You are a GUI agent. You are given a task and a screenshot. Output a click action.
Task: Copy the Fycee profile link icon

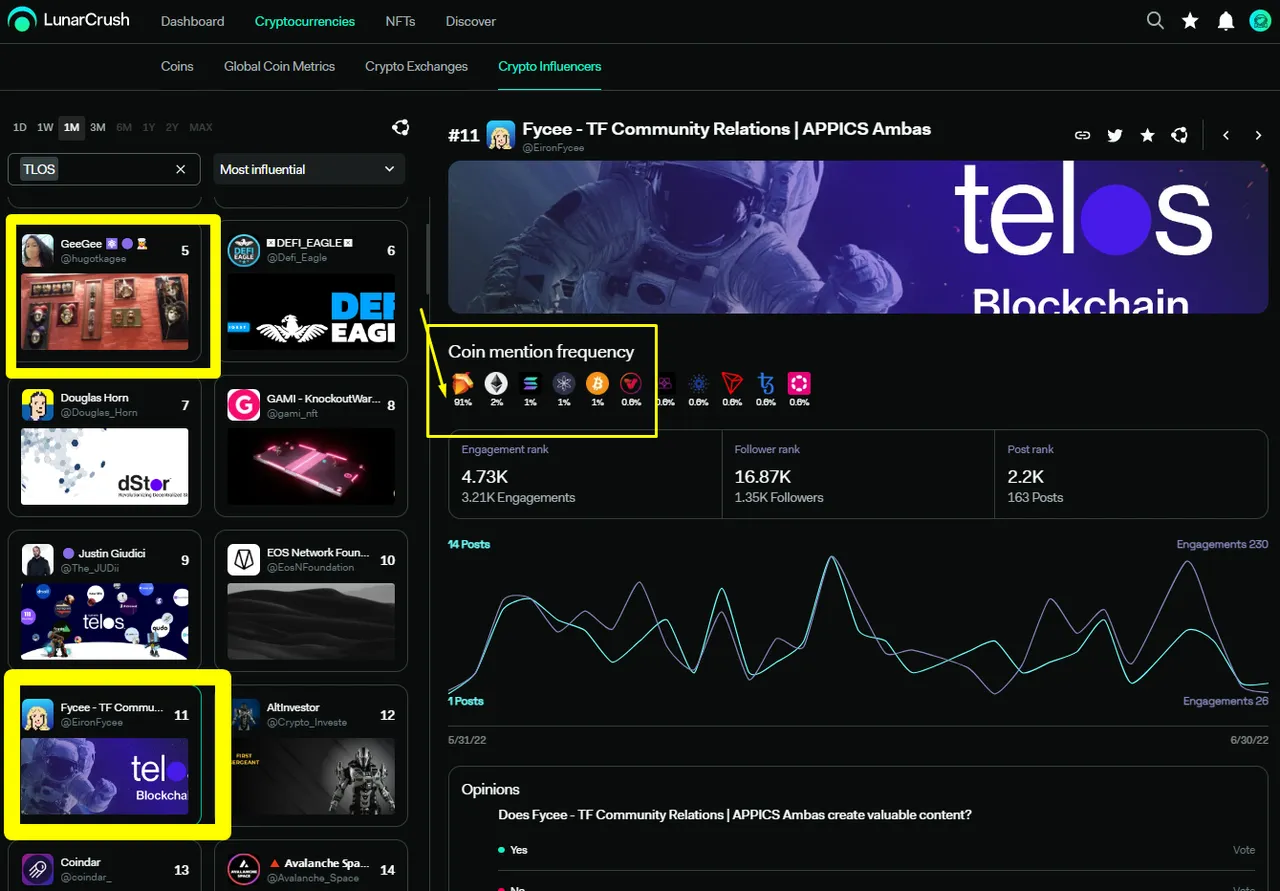[1082, 135]
